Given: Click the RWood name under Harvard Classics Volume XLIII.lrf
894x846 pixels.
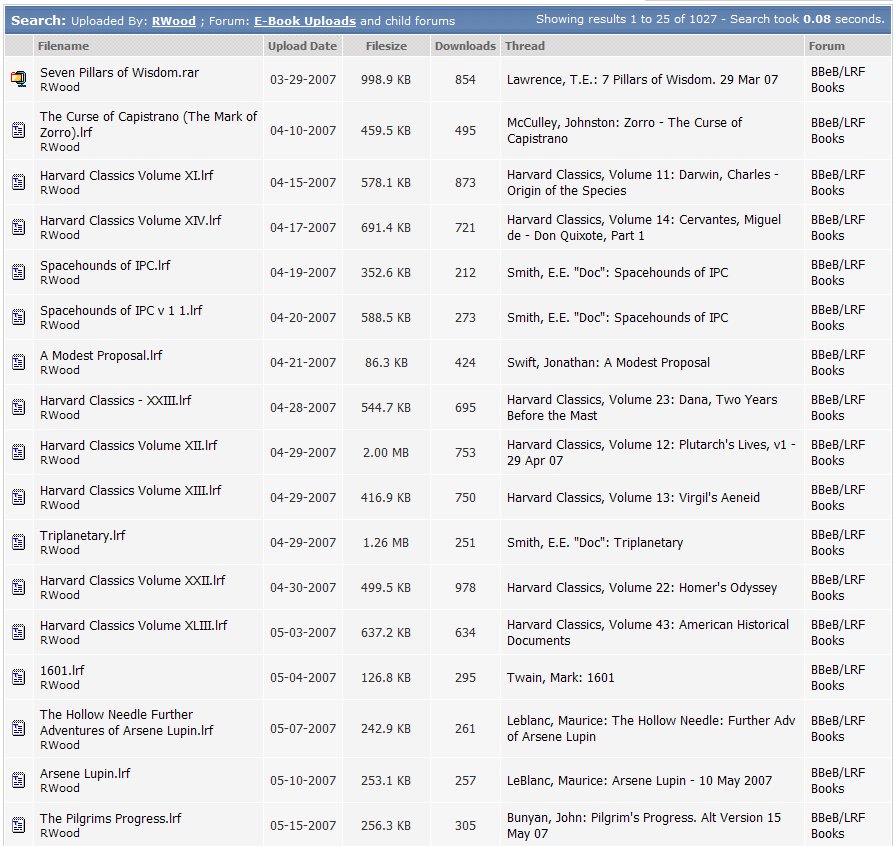Looking at the screenshot, I should (x=59, y=641).
